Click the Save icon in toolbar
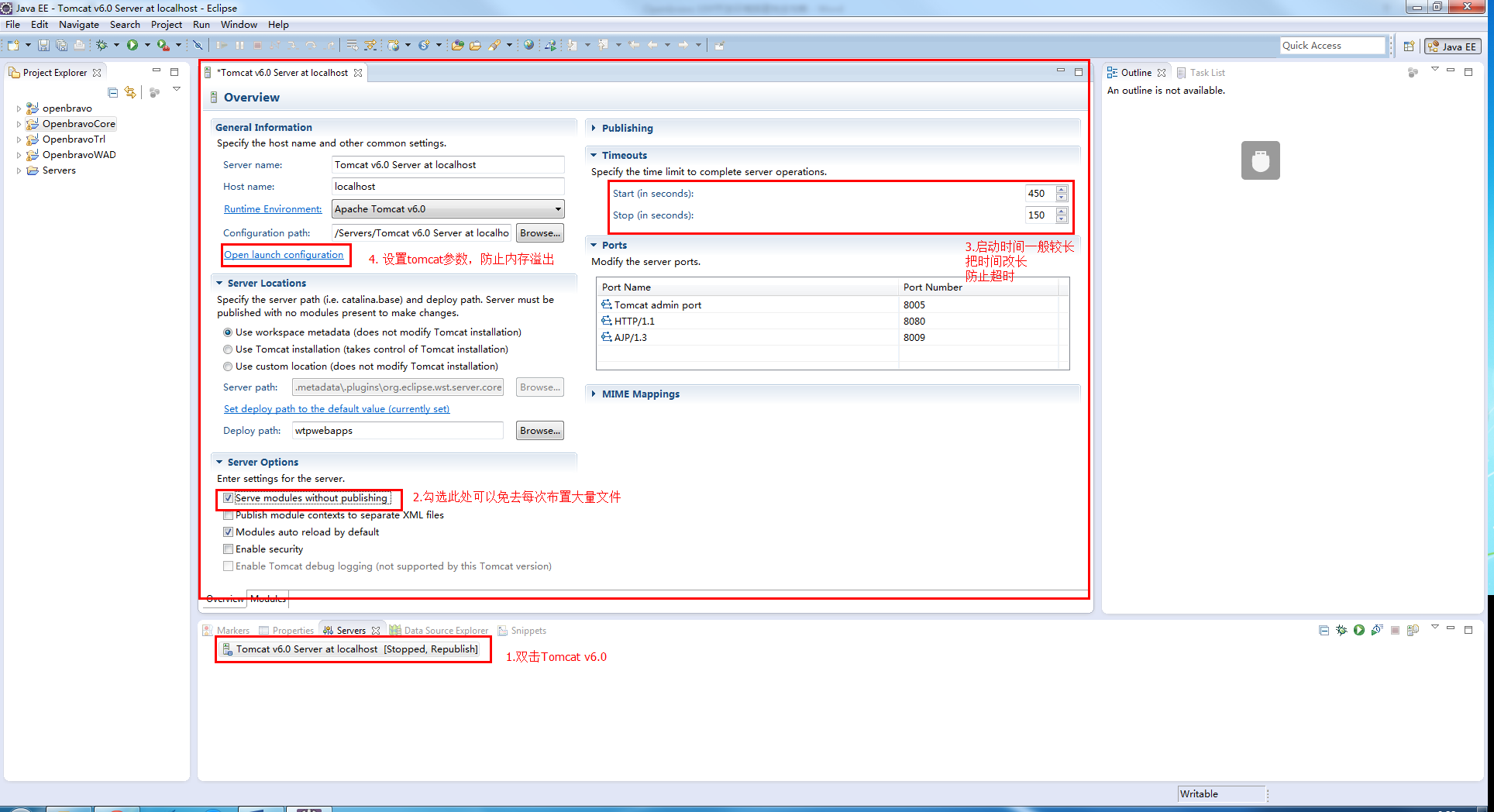1494x812 pixels. pos(44,45)
